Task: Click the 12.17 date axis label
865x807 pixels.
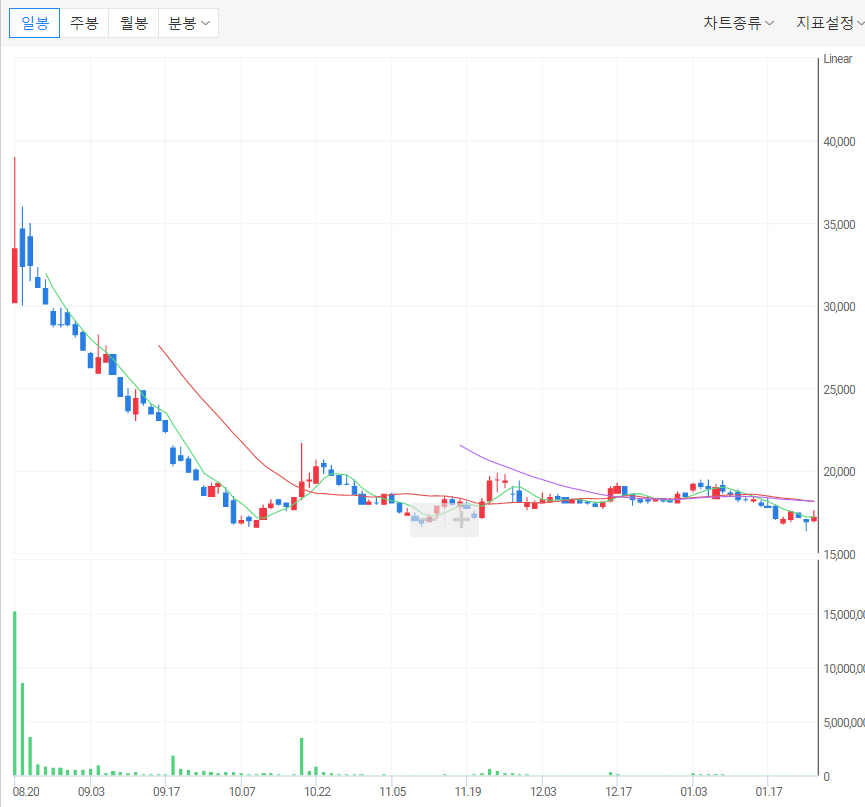Action: [x=618, y=792]
